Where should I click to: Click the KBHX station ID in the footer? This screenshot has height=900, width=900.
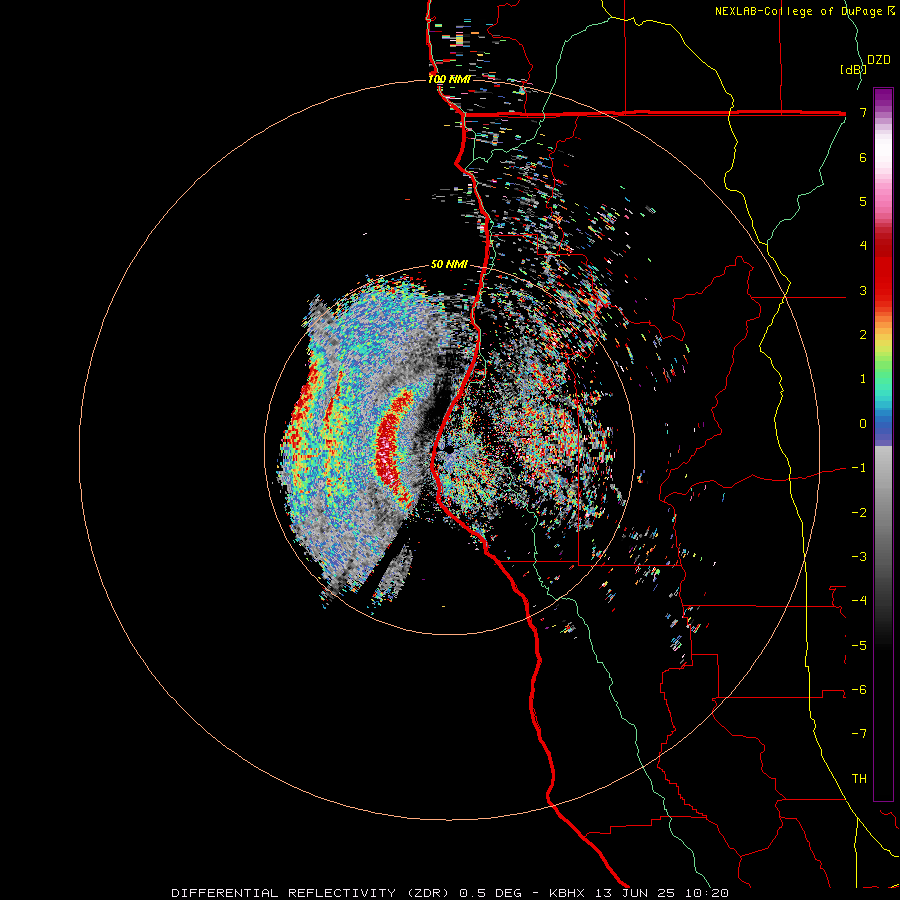tap(566, 893)
